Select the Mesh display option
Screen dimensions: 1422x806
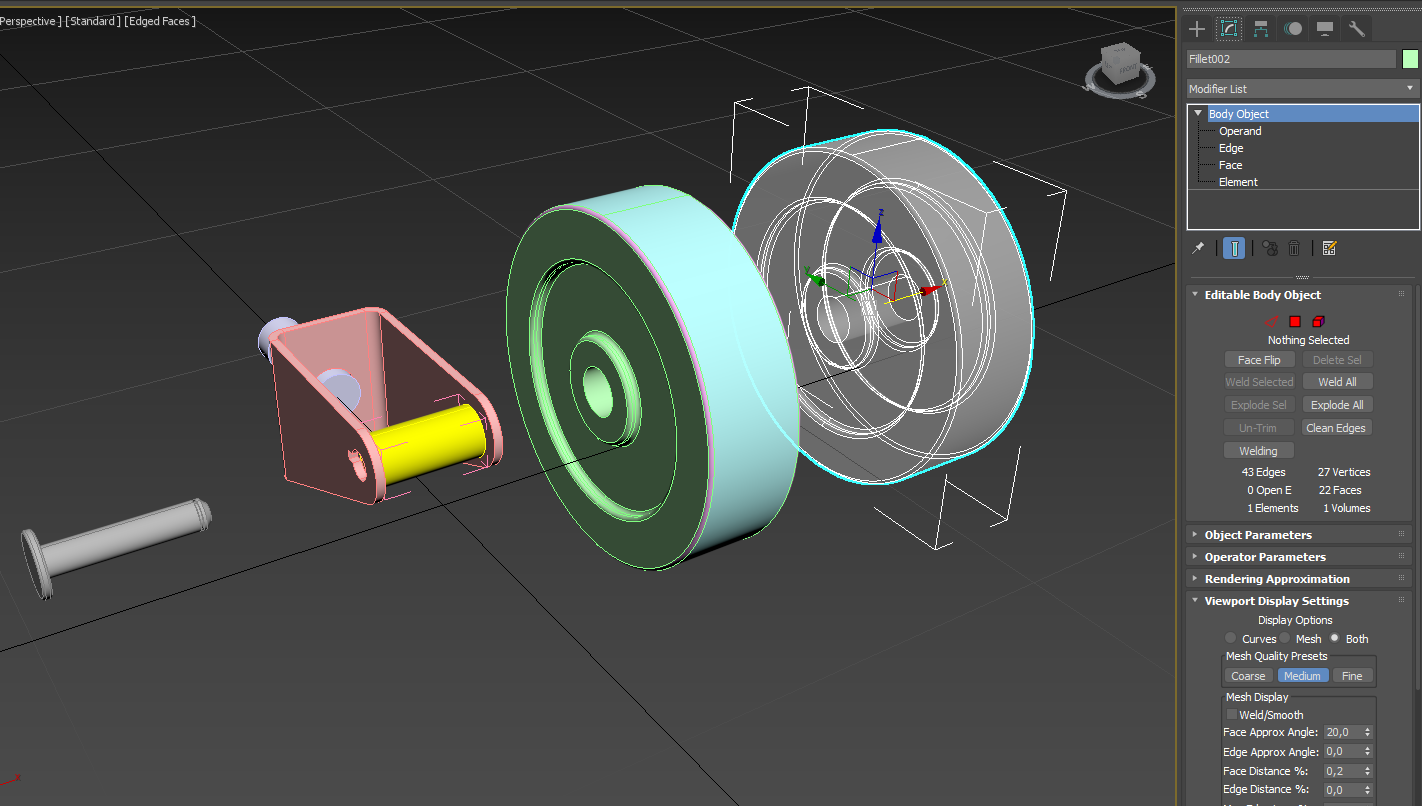pos(1284,637)
